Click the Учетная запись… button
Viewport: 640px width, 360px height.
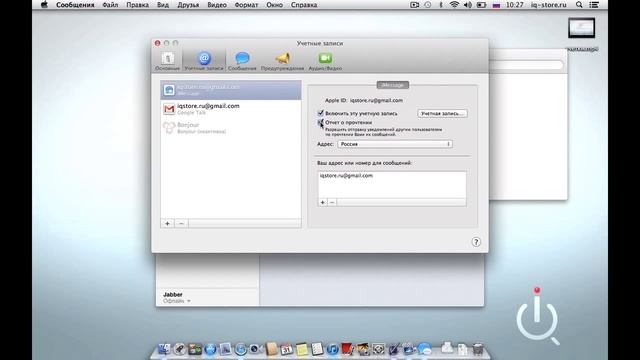pos(442,113)
